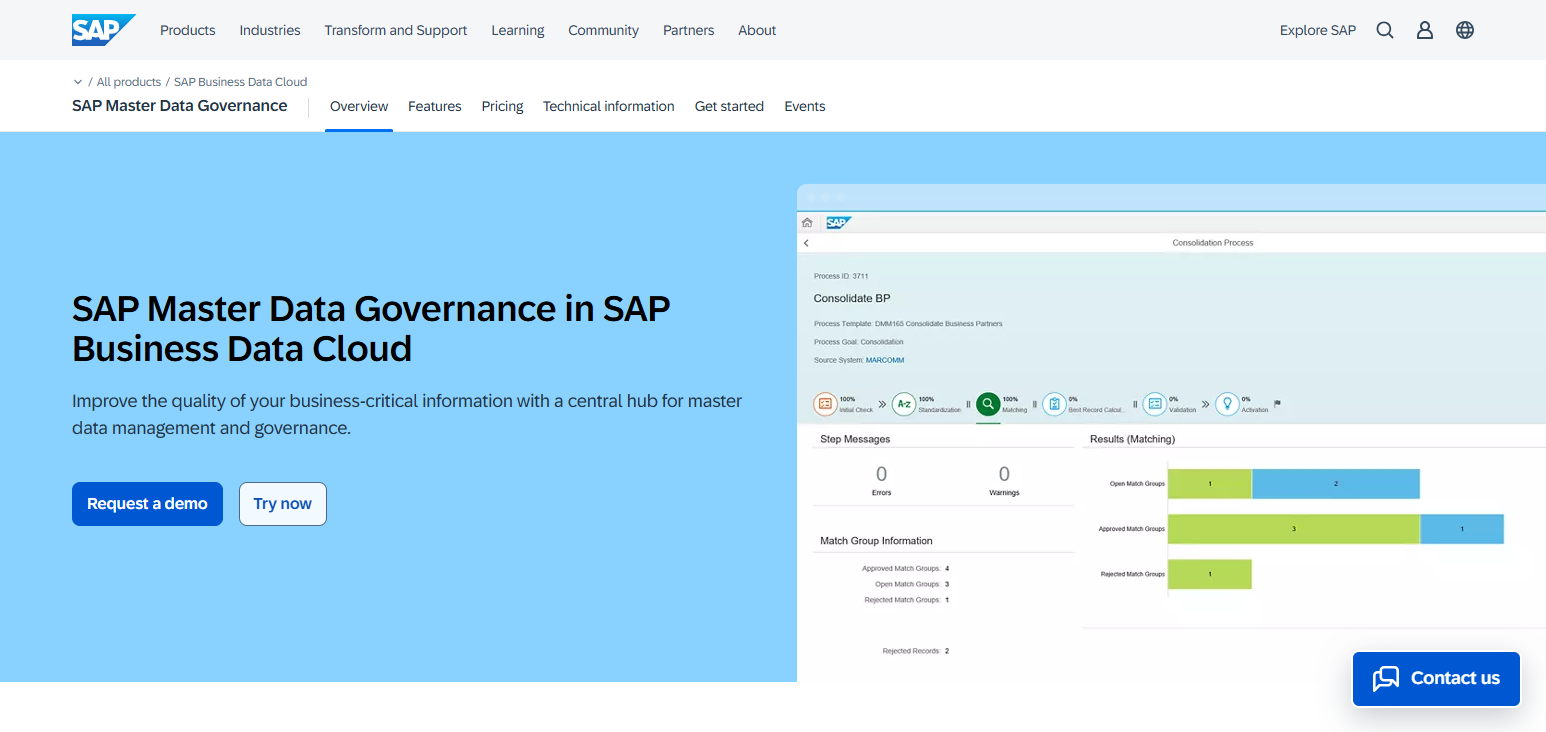Select the Initial Check step icon
1546x732 pixels.
pos(825,404)
